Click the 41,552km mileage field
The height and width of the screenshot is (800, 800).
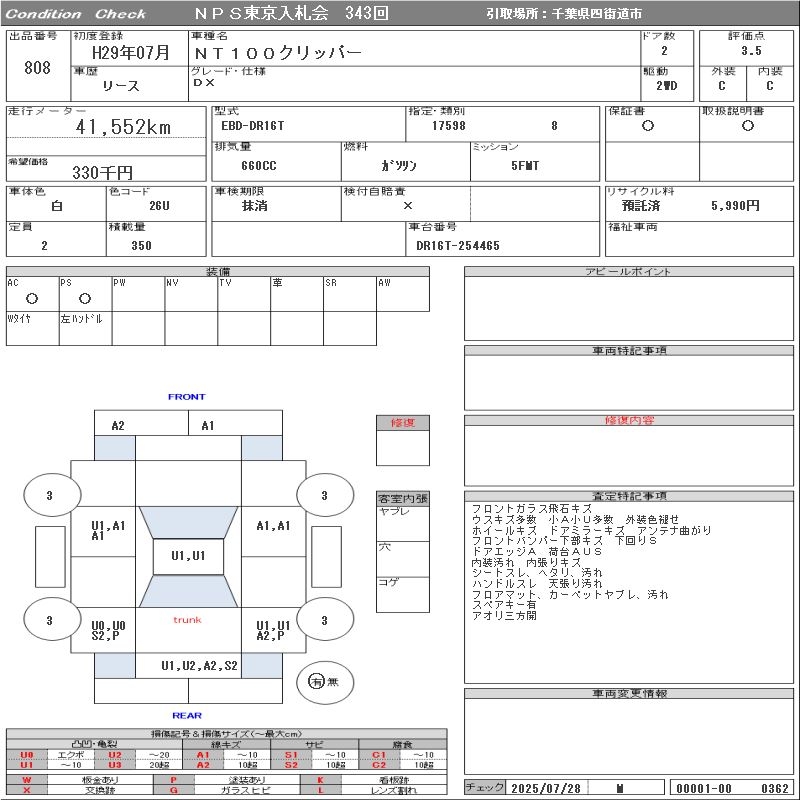click(x=124, y=127)
